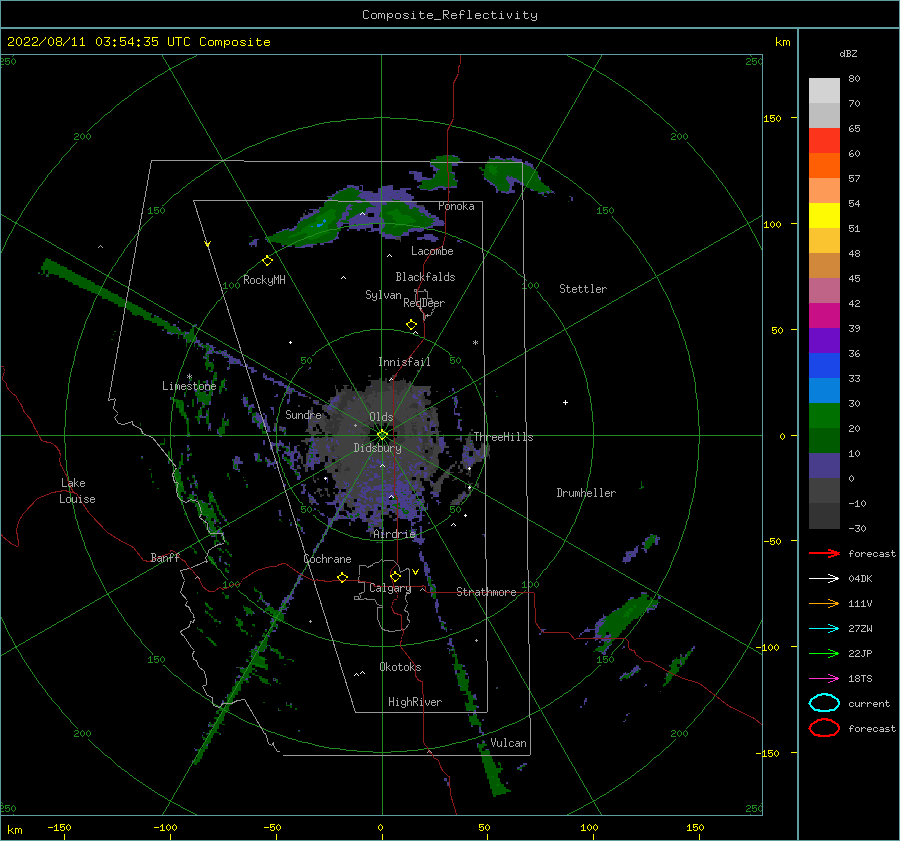Click the yellow diamond marker beside RockyMH

267,261
